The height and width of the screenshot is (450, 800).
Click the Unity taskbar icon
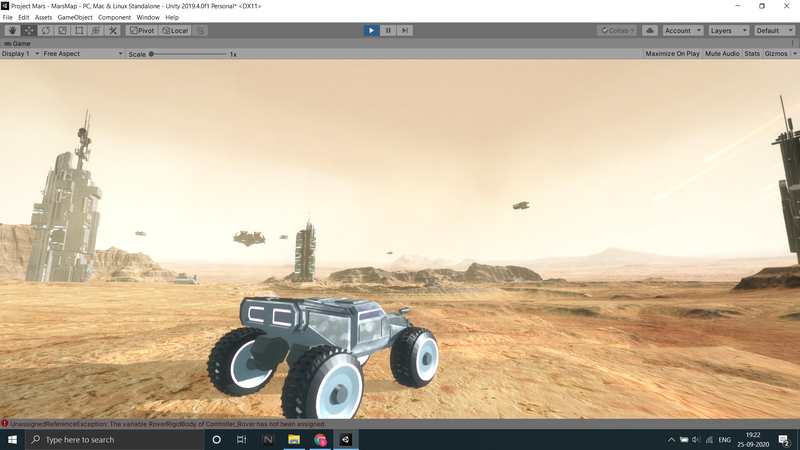[x=346, y=440]
